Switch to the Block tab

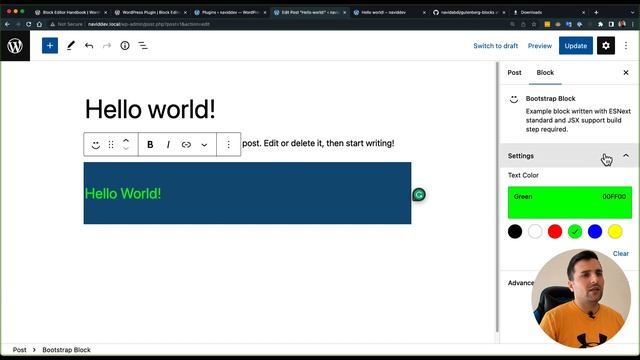pyautogui.click(x=545, y=73)
